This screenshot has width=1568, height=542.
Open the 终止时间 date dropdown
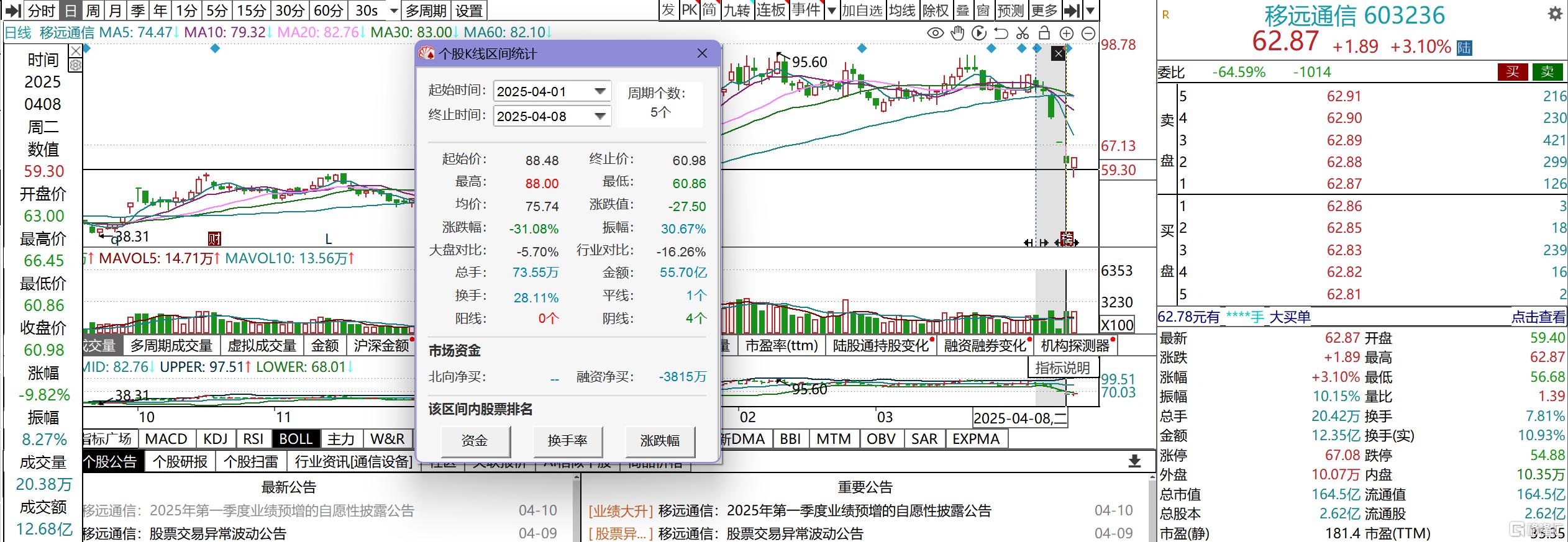(x=599, y=116)
